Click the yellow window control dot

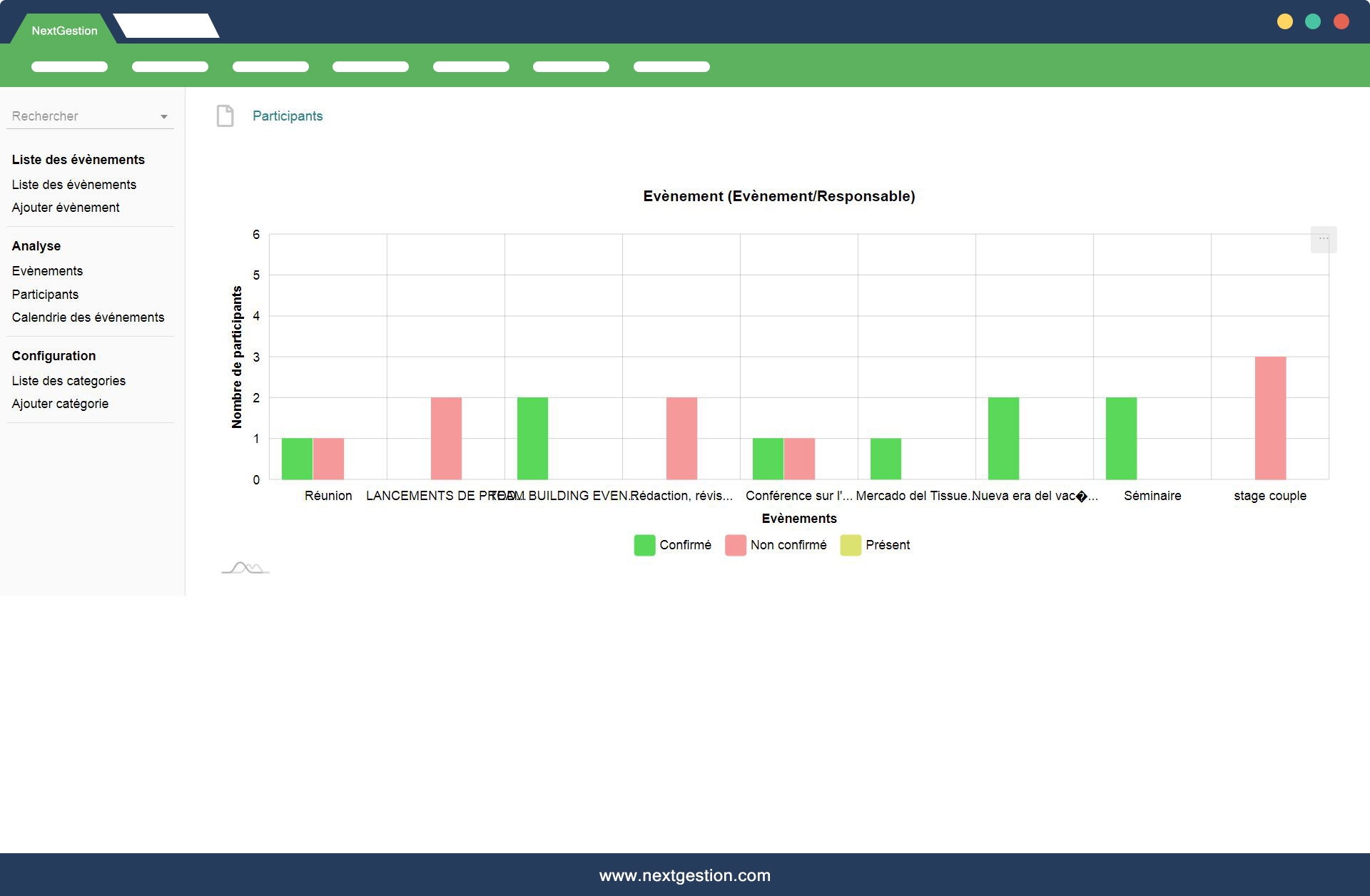[1284, 21]
